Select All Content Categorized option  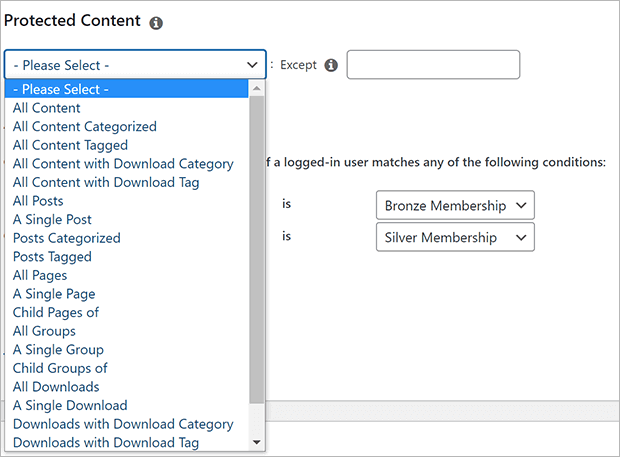(127, 127)
